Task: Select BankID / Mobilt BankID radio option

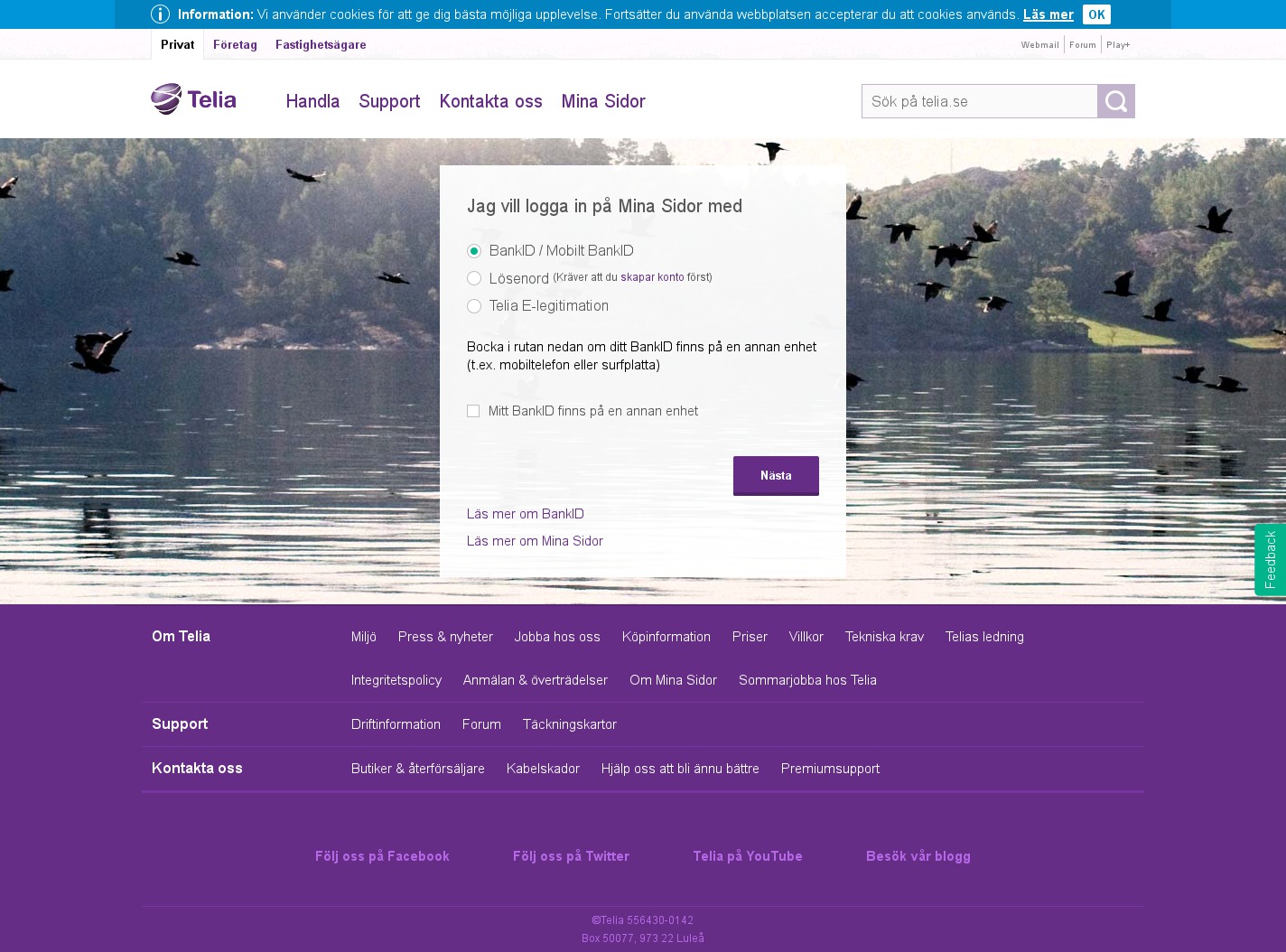Action: coord(474,251)
